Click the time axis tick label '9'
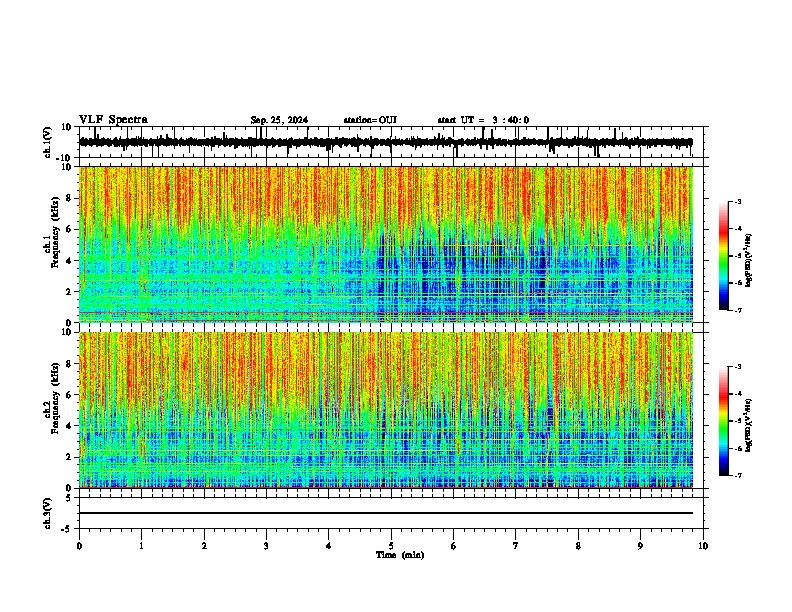The height and width of the screenshot is (612, 792). tap(640, 546)
